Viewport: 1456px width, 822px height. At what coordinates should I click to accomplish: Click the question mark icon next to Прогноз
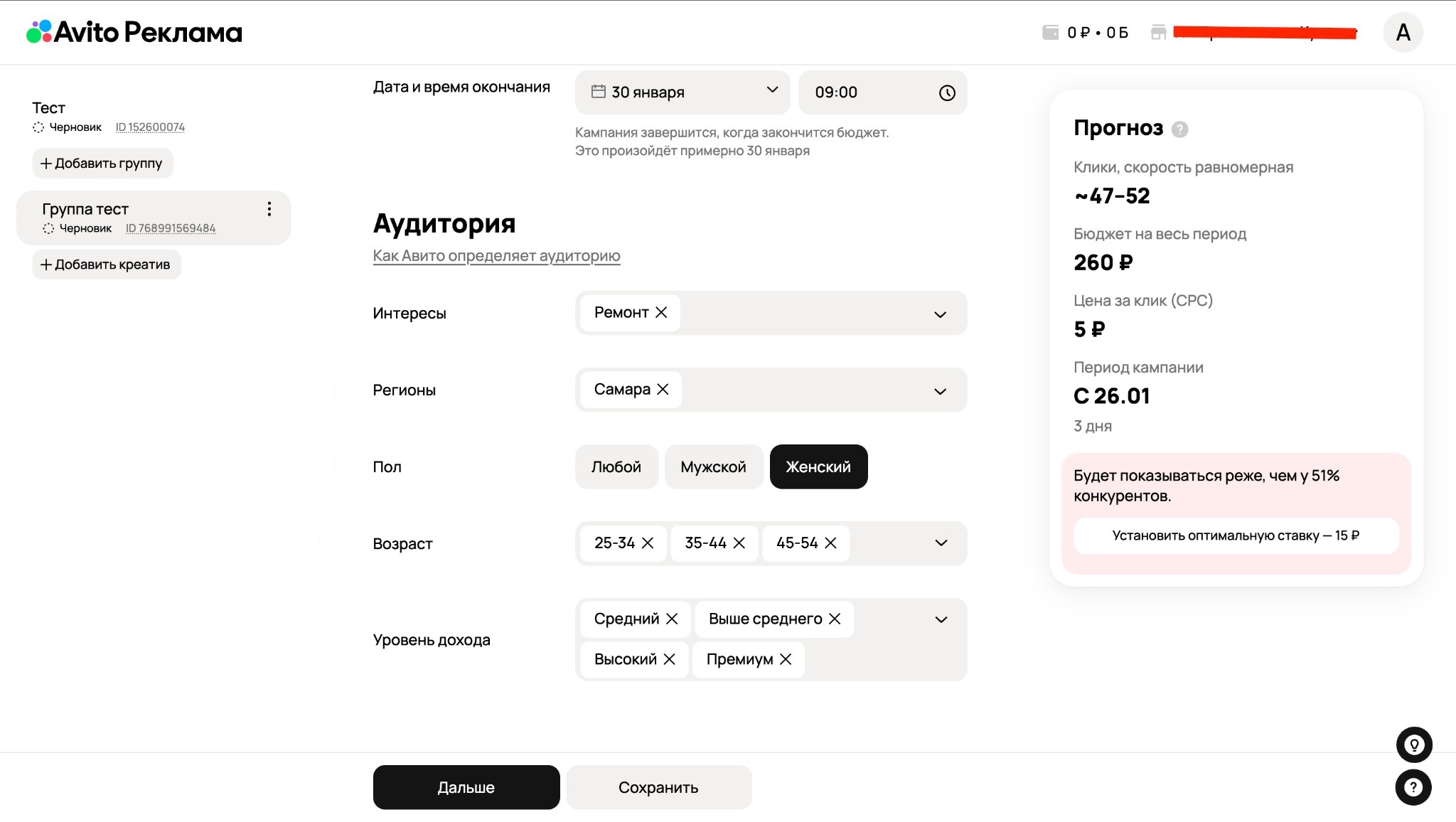1179,129
